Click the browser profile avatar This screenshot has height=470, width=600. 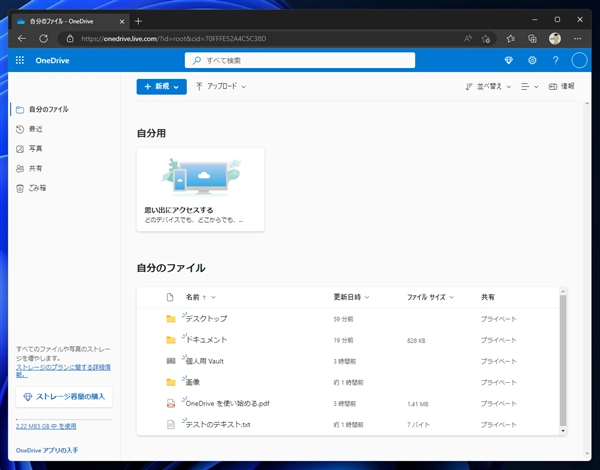[554, 39]
